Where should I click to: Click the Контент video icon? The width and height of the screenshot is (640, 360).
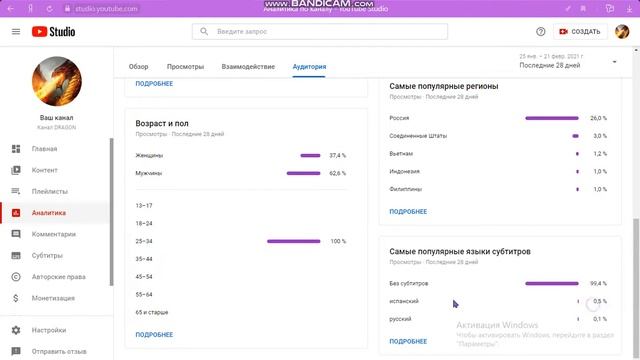[16, 170]
